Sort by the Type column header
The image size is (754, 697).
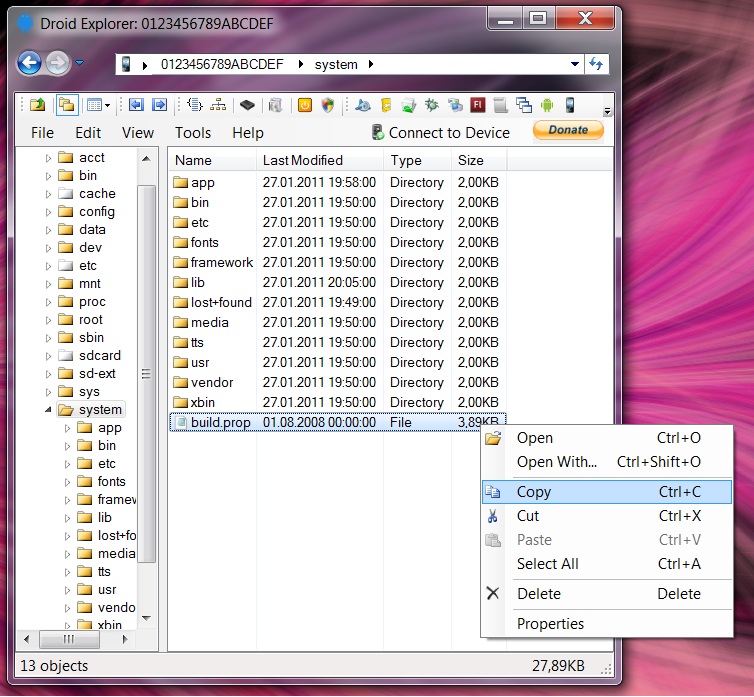[x=417, y=160]
